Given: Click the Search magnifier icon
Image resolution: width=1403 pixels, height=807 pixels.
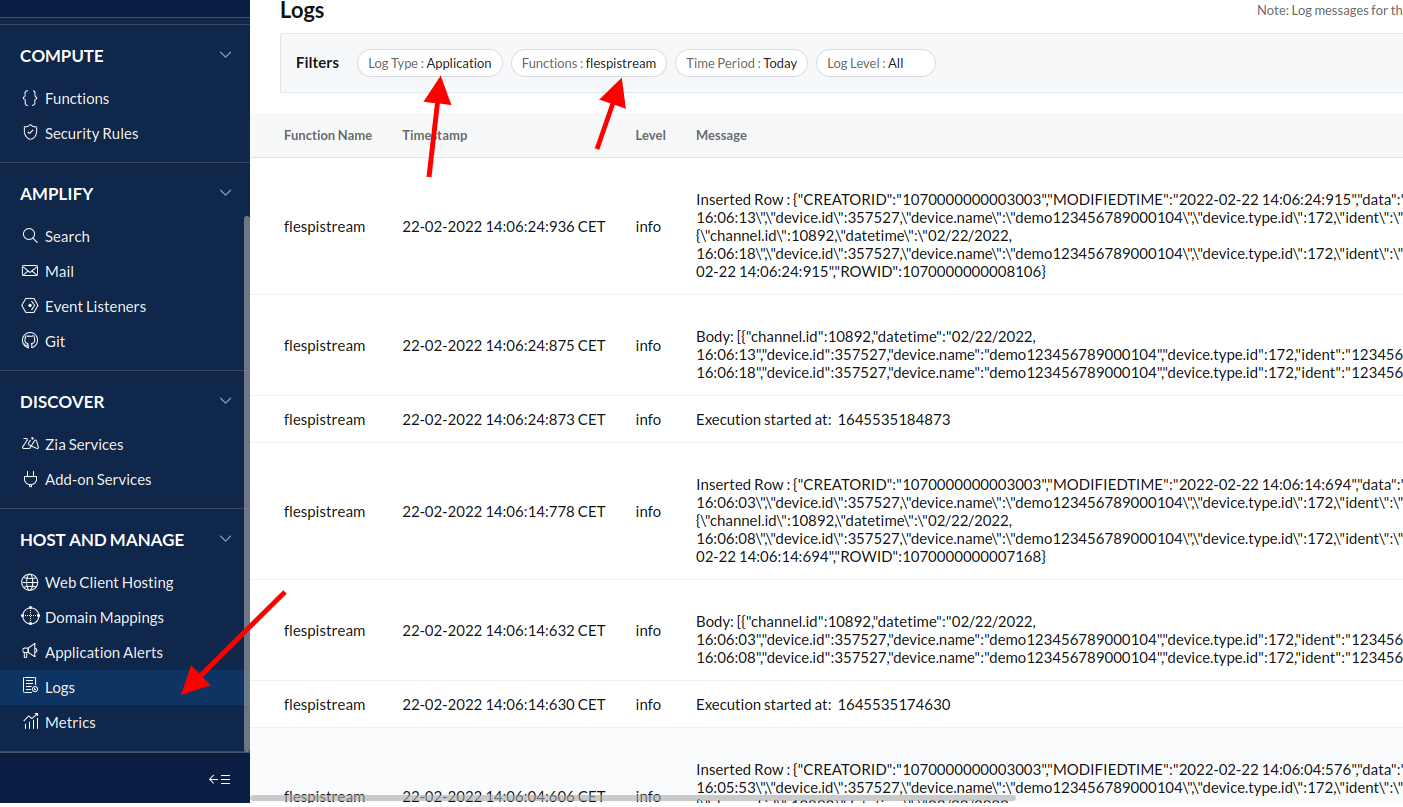Looking at the screenshot, I should 30,236.
